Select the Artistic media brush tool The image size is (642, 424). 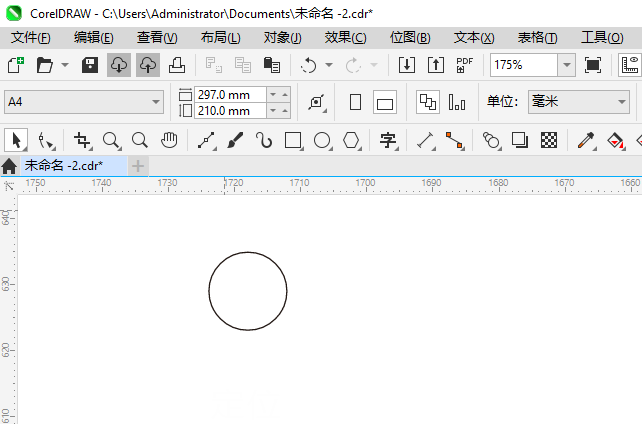click(x=235, y=140)
